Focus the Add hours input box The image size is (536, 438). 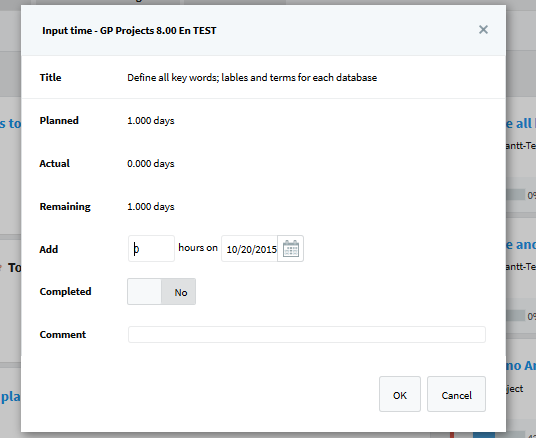[x=151, y=249]
